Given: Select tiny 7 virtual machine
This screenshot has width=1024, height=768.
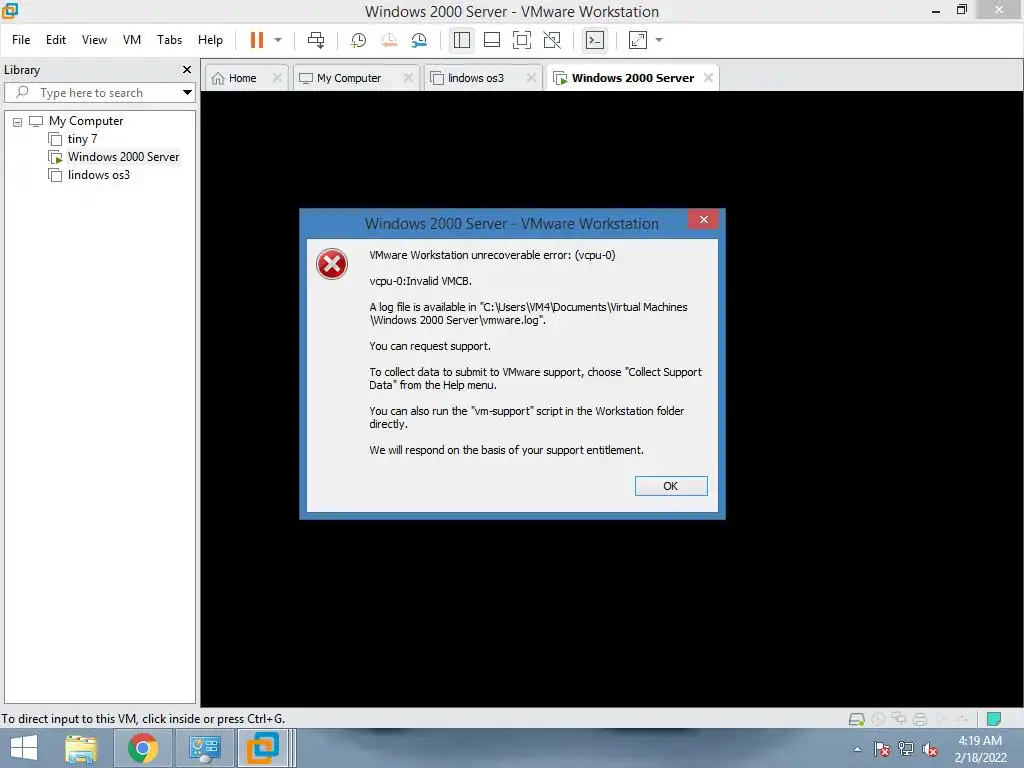Looking at the screenshot, I should coord(82,138).
